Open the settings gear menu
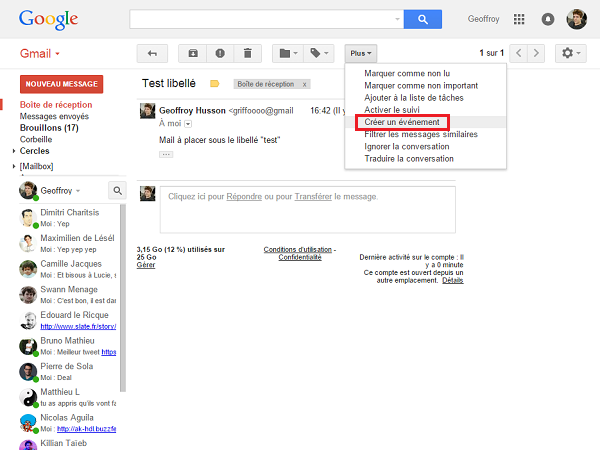 click(x=571, y=53)
